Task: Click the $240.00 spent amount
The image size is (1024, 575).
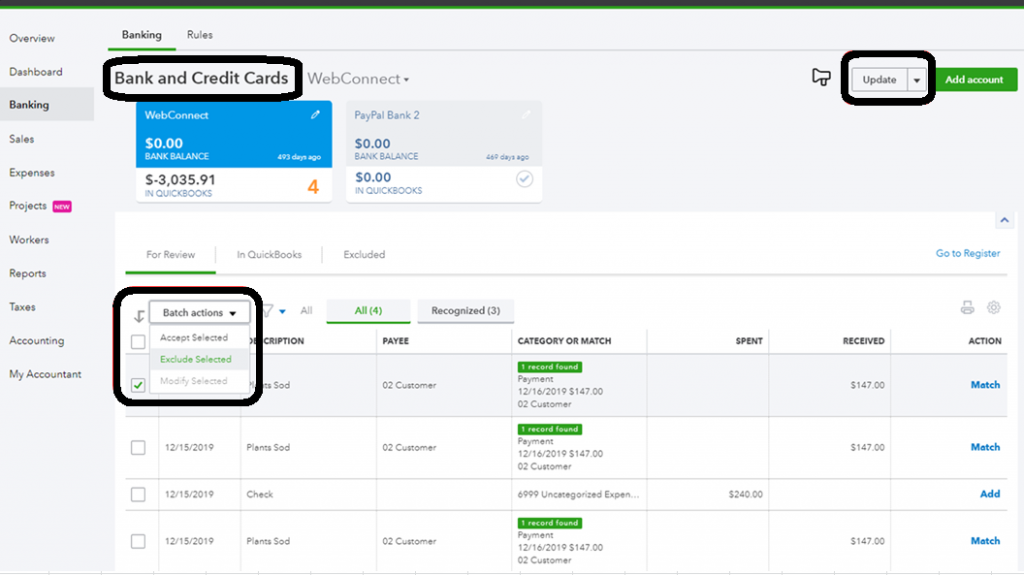Action: 746,495
